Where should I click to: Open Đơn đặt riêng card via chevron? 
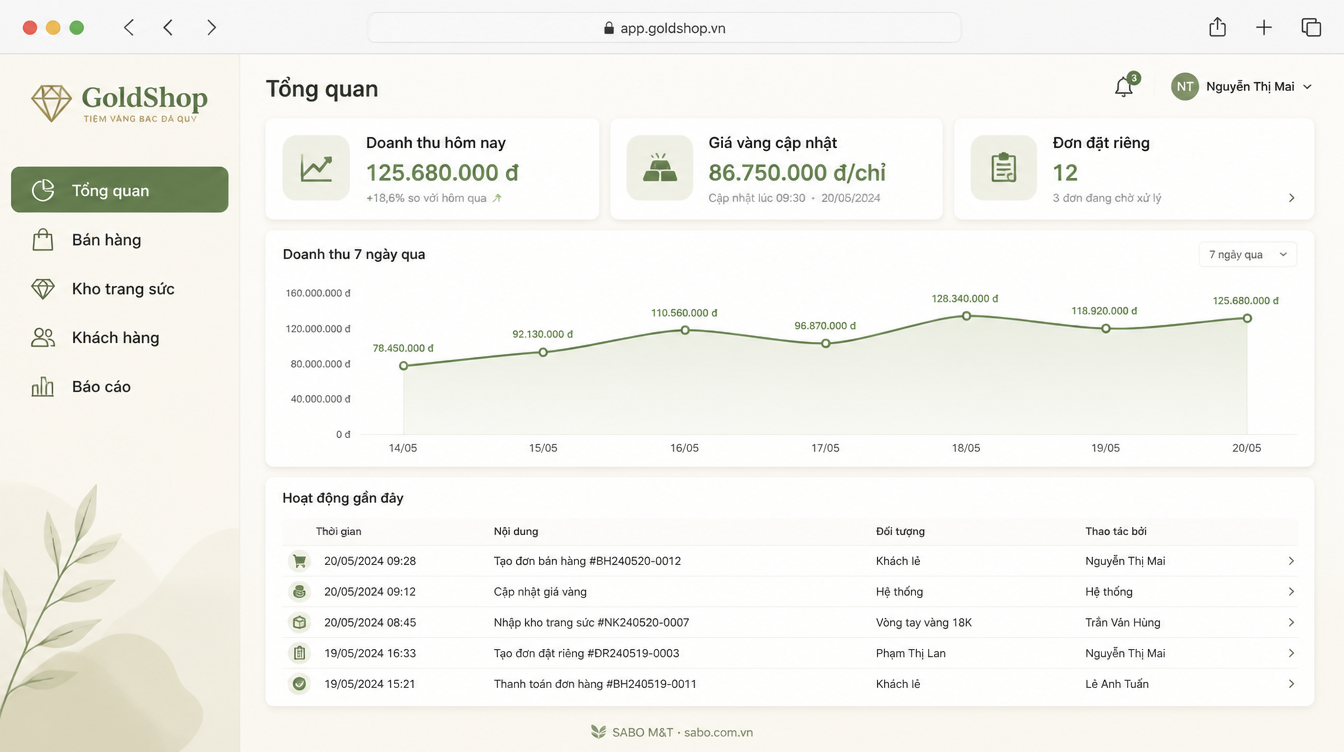coord(1291,198)
